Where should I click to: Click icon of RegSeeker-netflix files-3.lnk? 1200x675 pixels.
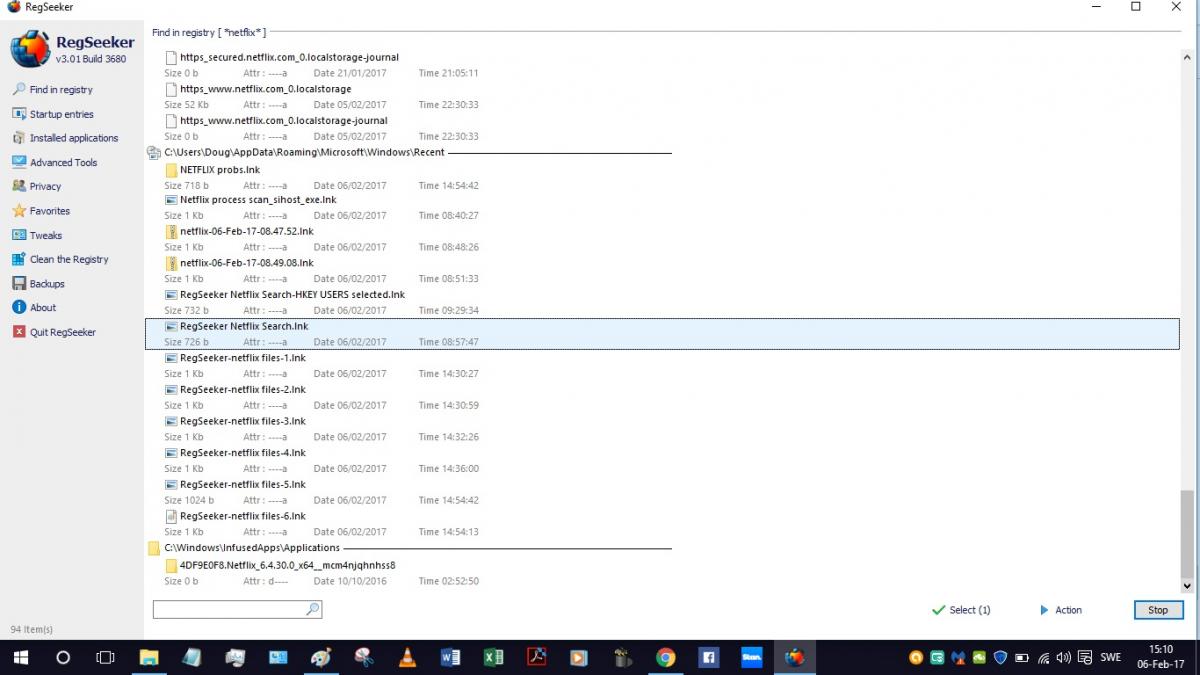click(x=171, y=422)
